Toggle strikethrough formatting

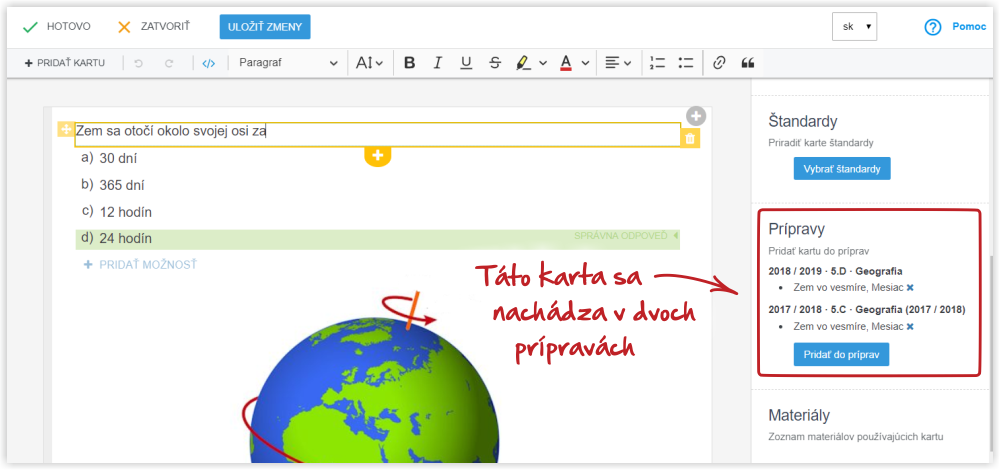pyautogui.click(x=495, y=63)
